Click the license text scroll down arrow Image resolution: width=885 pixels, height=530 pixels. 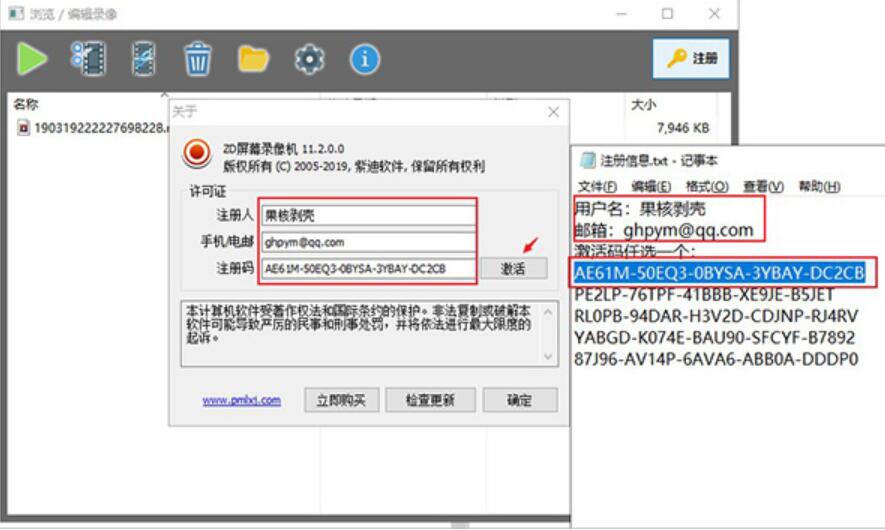tap(547, 357)
